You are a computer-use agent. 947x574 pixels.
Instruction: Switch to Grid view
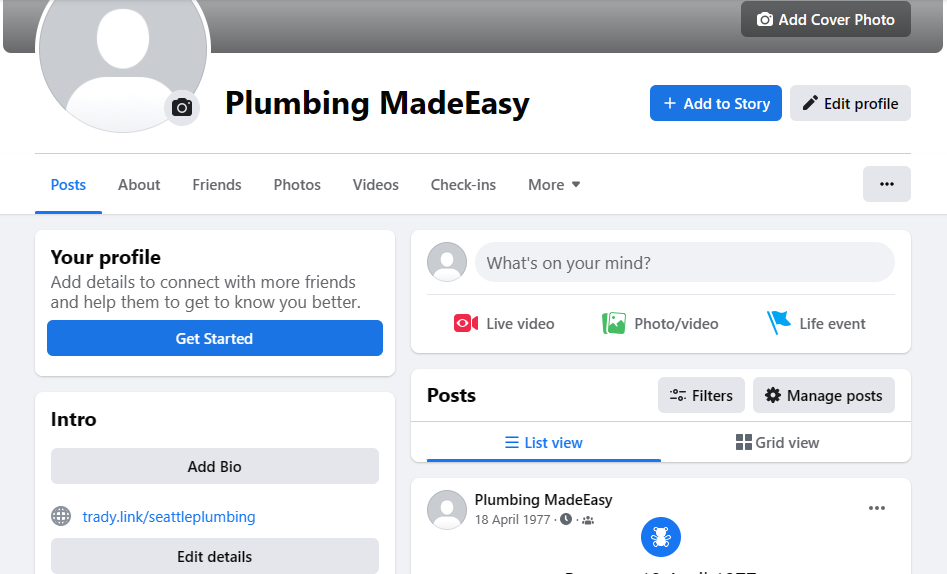click(777, 443)
